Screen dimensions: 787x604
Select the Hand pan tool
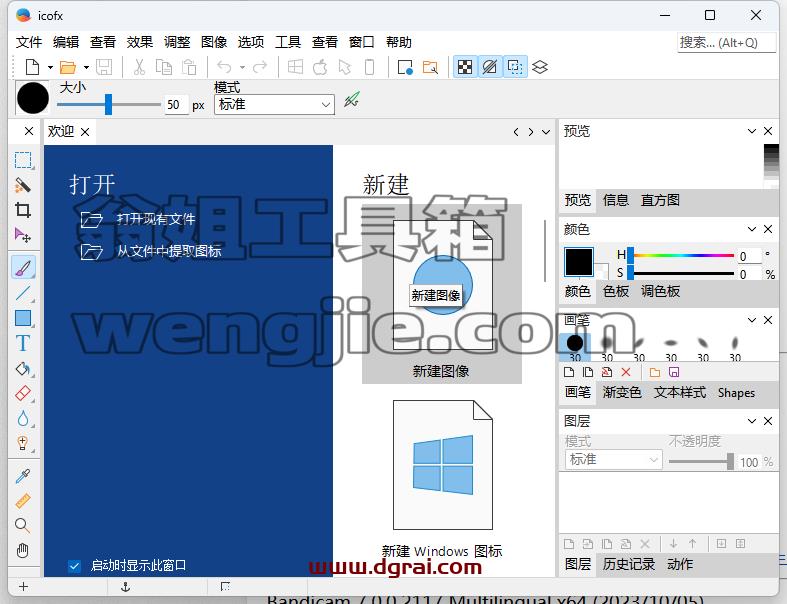(23, 551)
